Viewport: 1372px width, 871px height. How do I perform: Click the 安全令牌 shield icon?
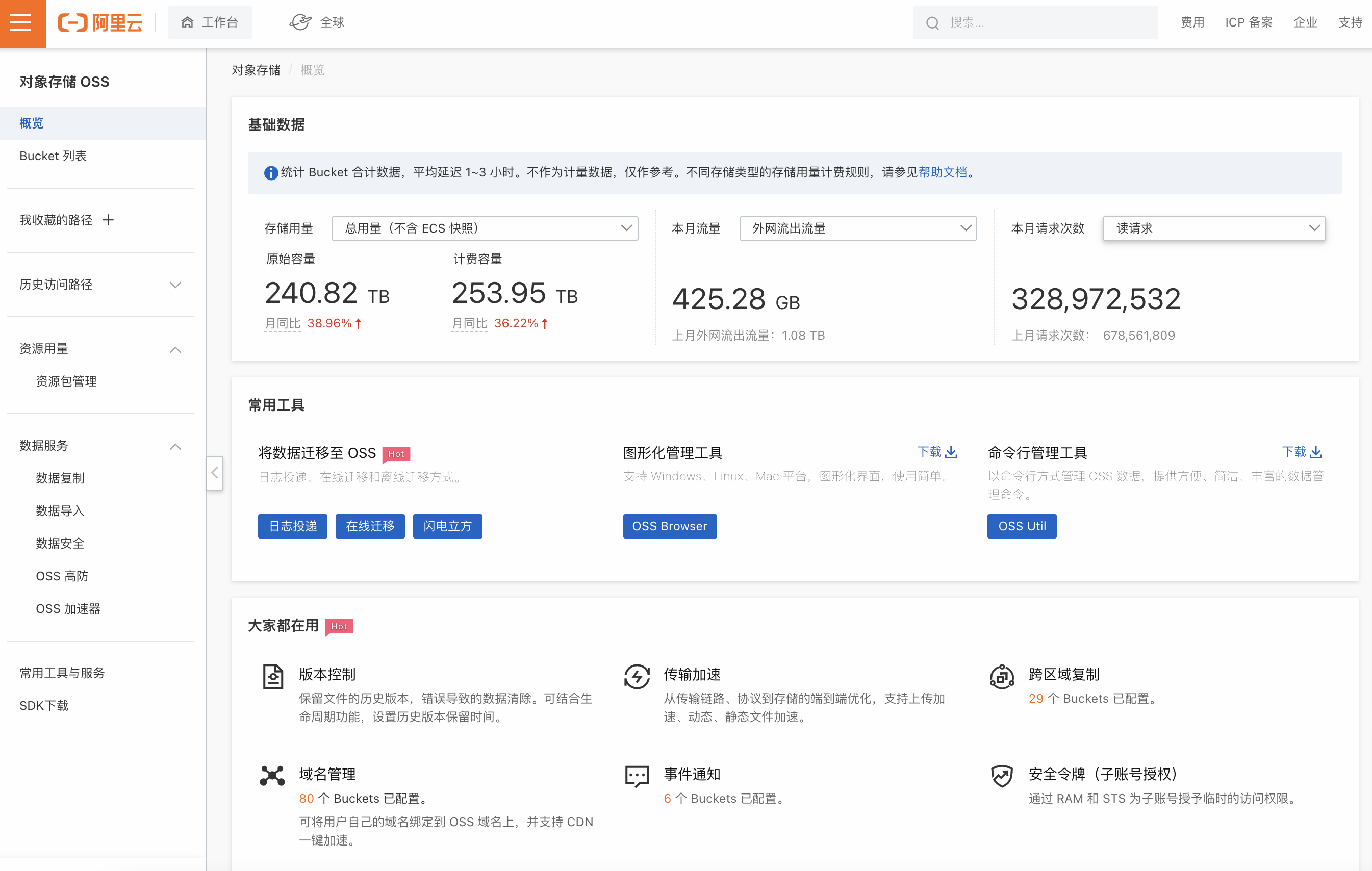[x=1002, y=776]
